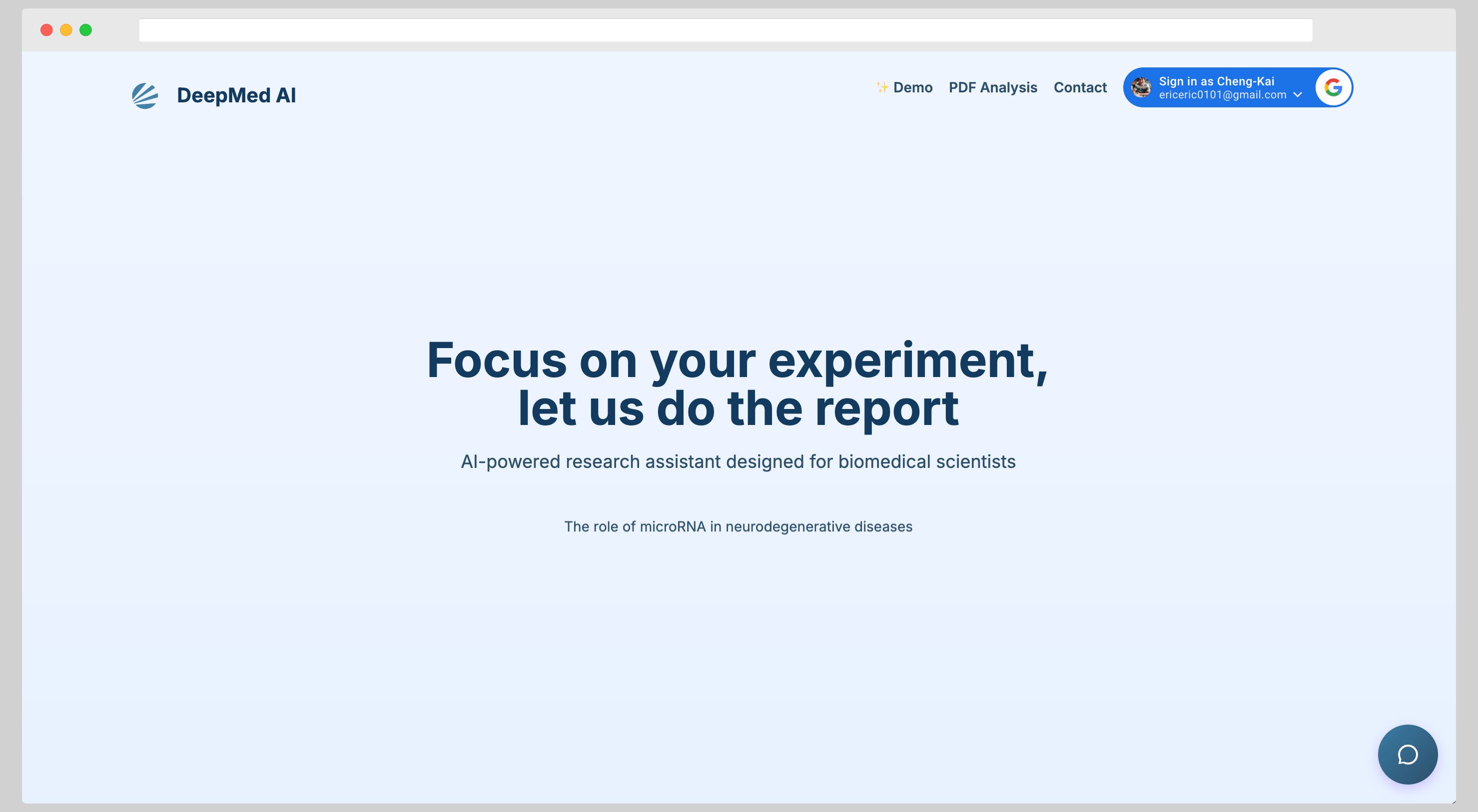Click the 'let us do the report' line

tap(738, 408)
